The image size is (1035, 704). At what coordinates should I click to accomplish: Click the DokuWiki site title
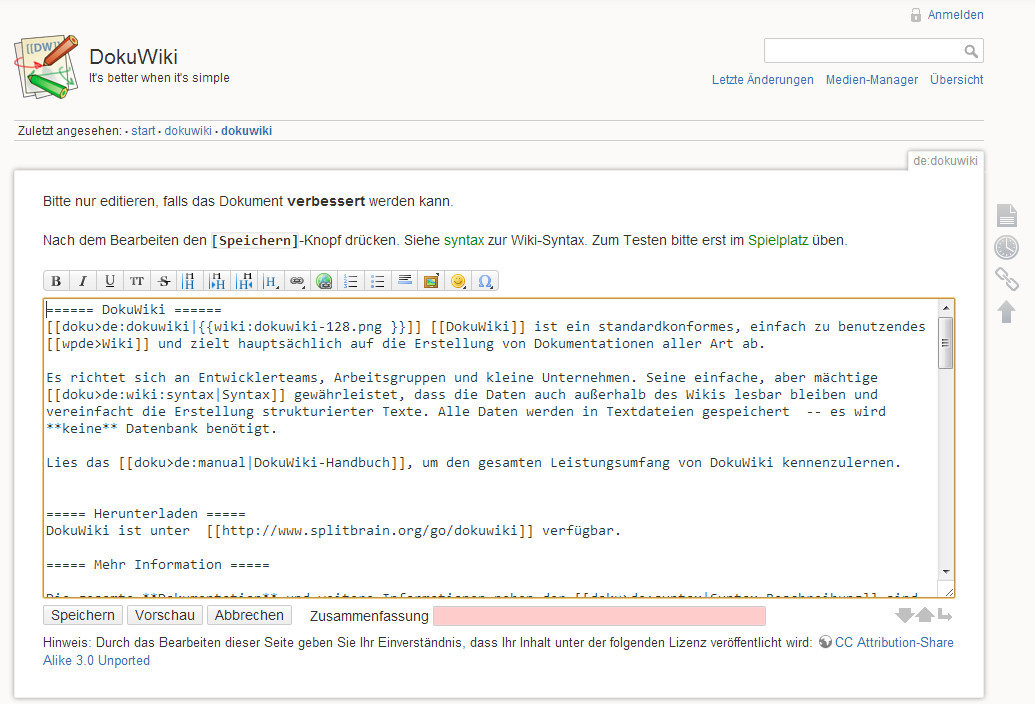coord(133,57)
